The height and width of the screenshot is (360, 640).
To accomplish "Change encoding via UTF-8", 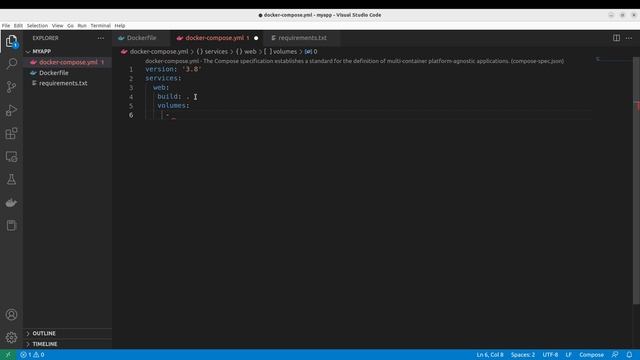I will 550,355.
